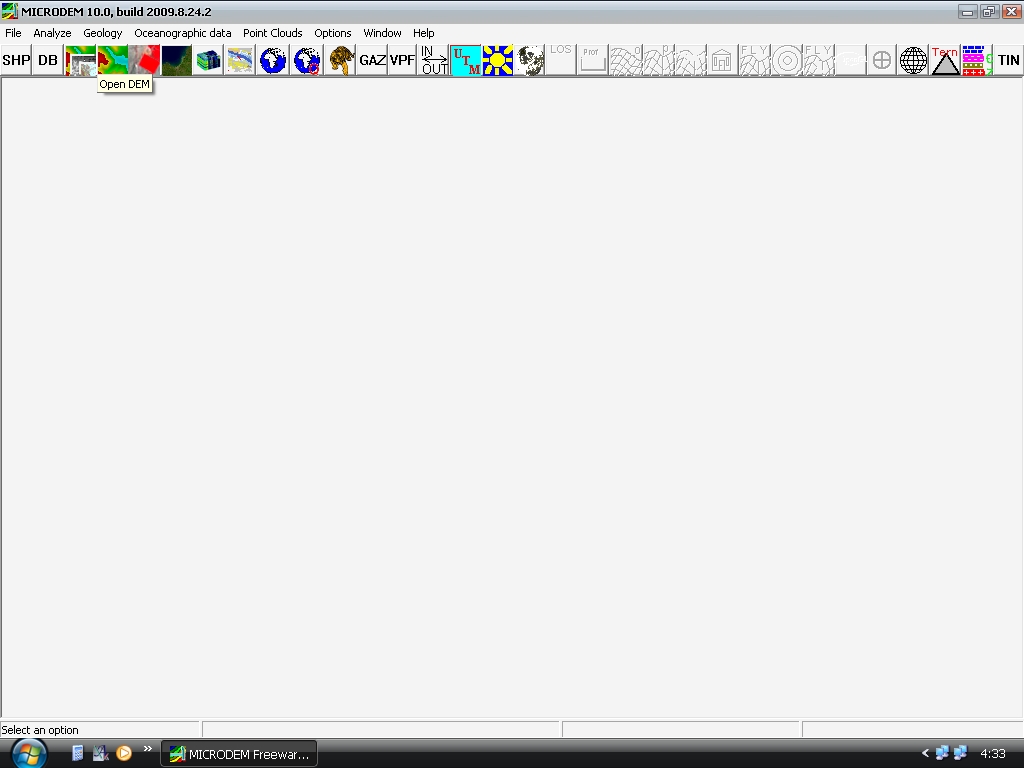Show hidden system tray icons arrow
Viewport: 1024px width, 768px height.
(x=925, y=753)
